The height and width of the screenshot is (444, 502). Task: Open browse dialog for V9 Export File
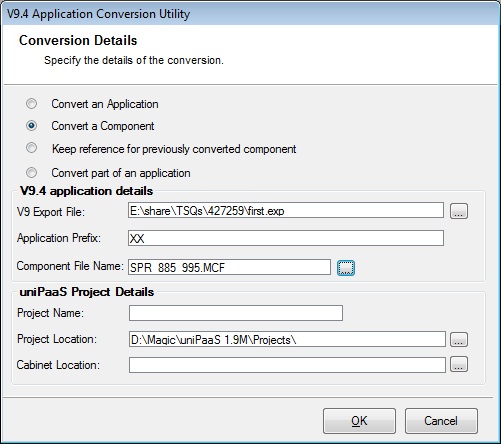(459, 211)
